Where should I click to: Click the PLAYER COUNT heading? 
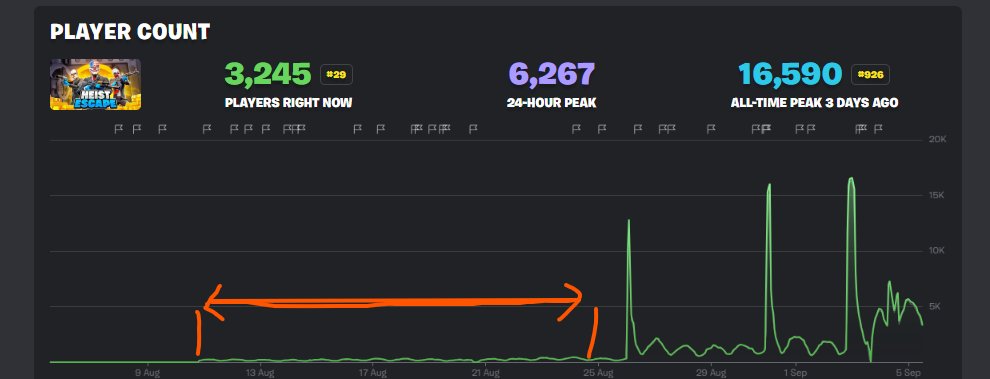click(x=130, y=32)
